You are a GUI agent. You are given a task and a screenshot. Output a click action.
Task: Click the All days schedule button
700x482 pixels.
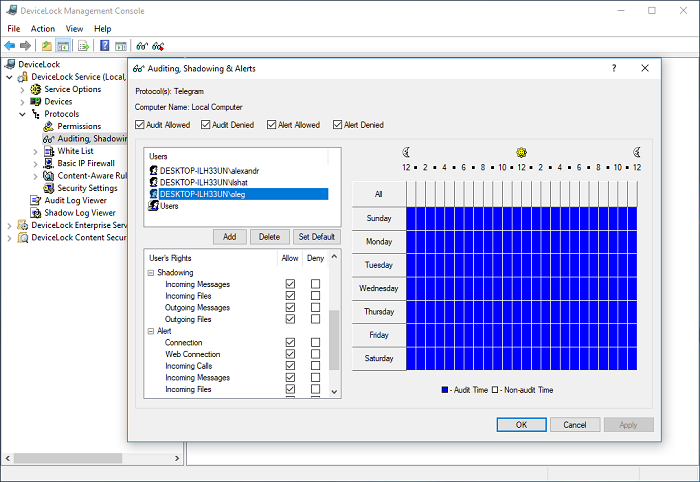pyautogui.click(x=379, y=194)
